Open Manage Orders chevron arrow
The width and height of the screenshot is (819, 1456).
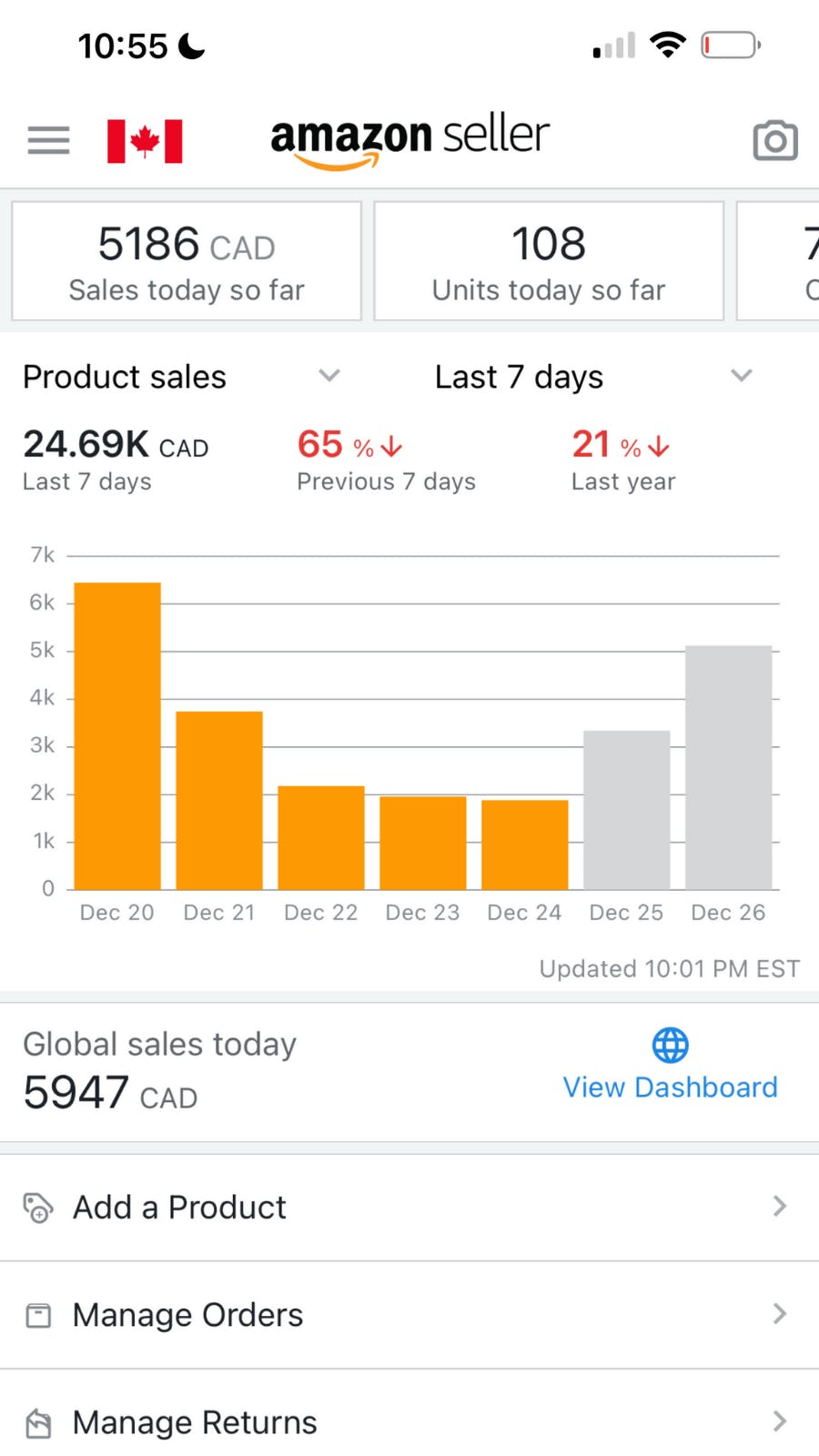pos(779,1314)
